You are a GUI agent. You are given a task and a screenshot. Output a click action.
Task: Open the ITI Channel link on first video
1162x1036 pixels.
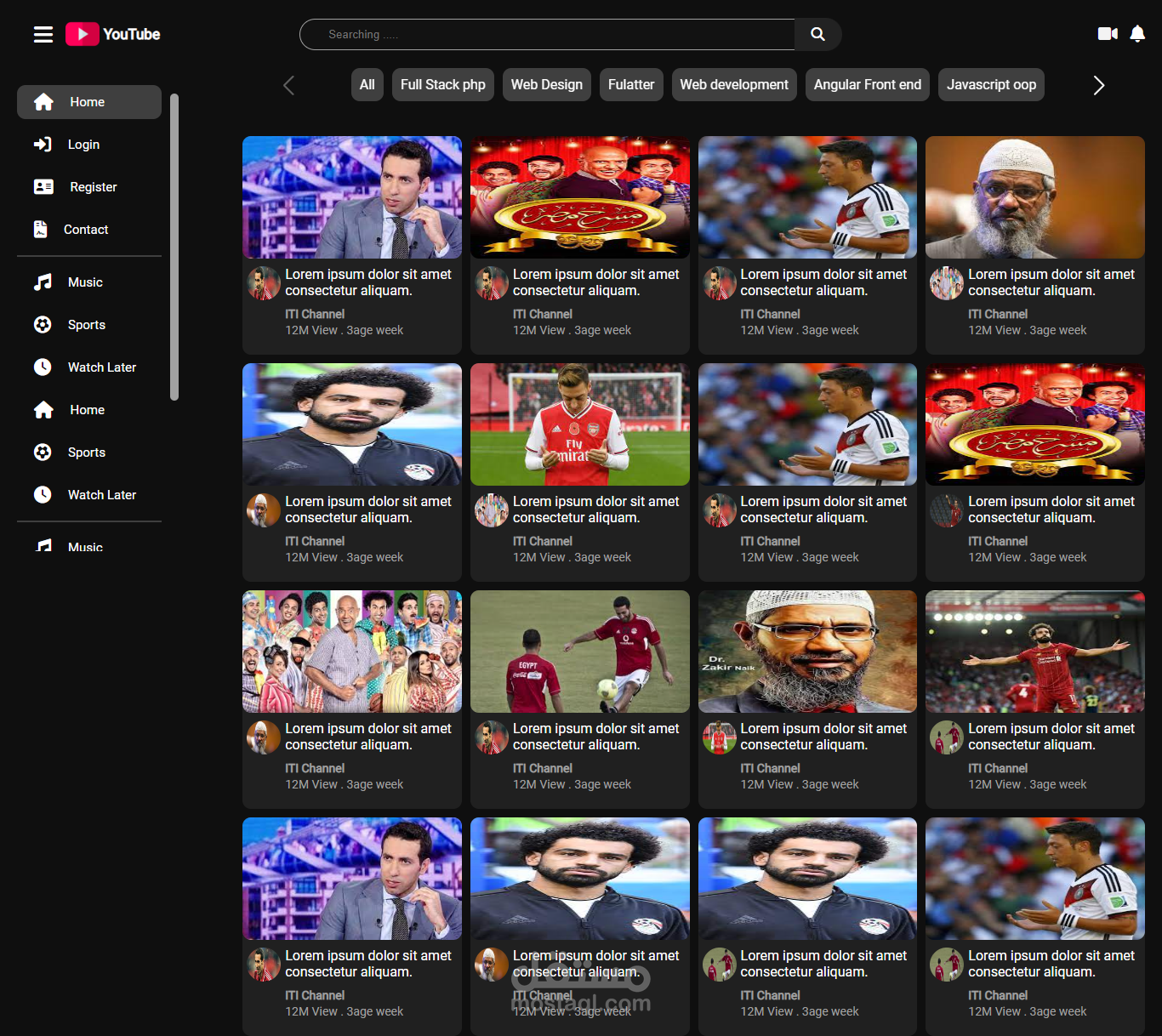315,313
